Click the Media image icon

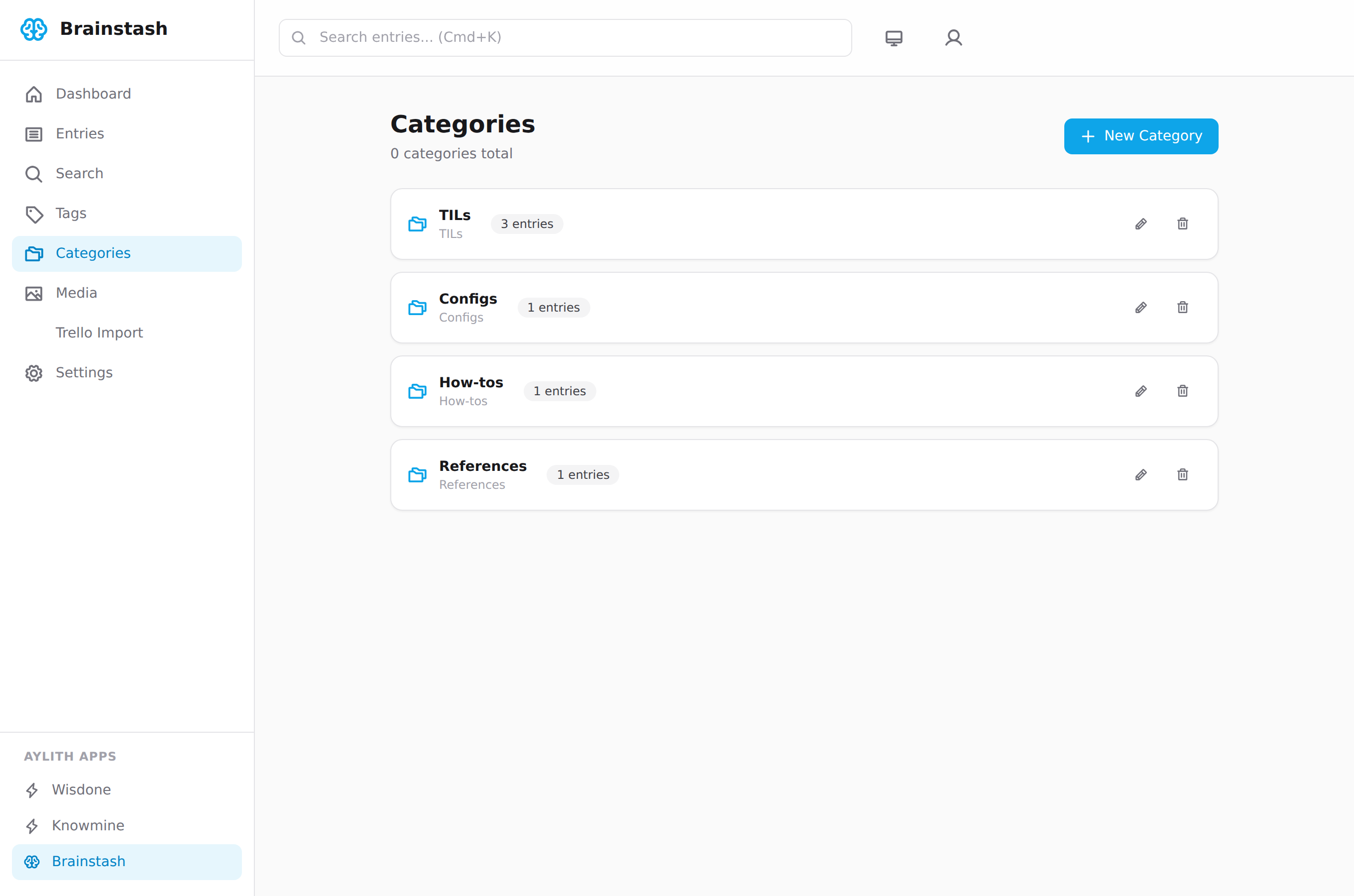click(x=34, y=294)
